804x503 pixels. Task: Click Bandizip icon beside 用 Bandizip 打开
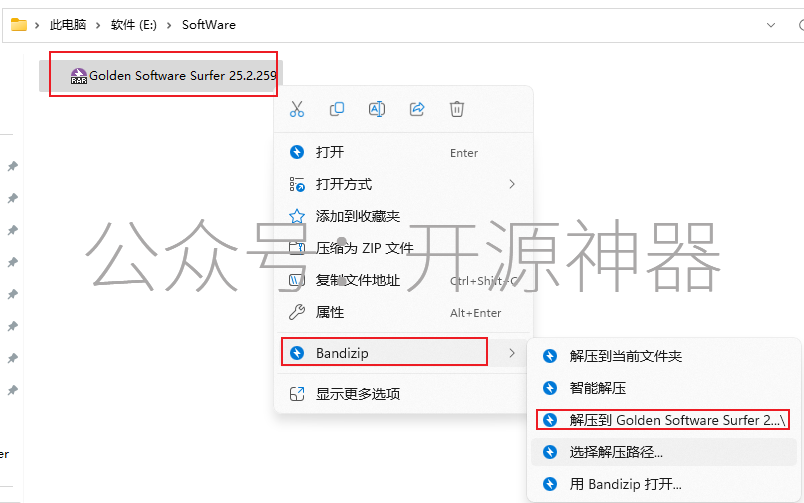point(550,484)
